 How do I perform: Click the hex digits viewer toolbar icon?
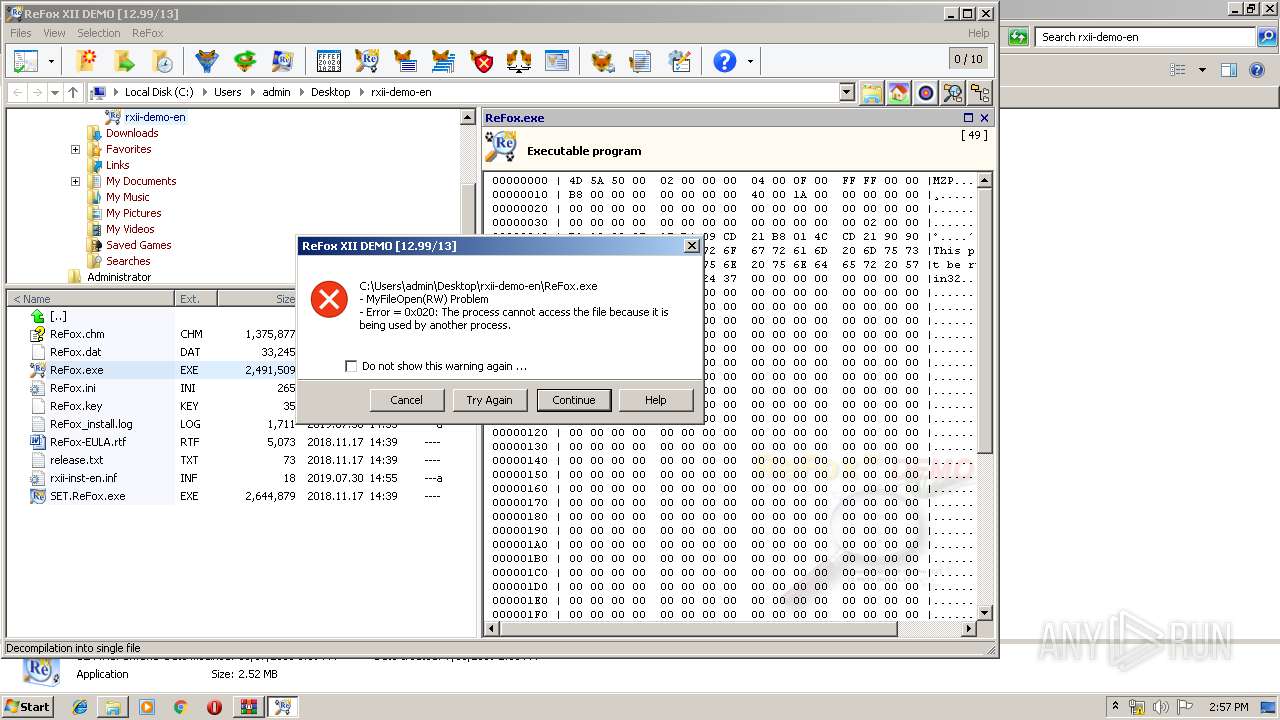(328, 61)
